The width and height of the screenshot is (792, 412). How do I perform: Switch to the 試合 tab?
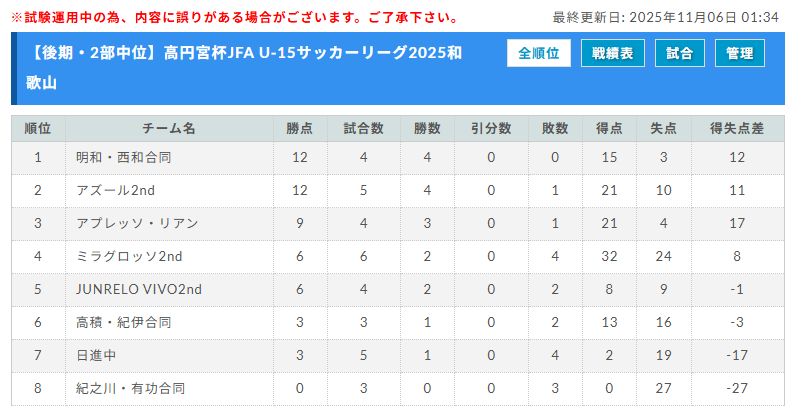(x=680, y=53)
